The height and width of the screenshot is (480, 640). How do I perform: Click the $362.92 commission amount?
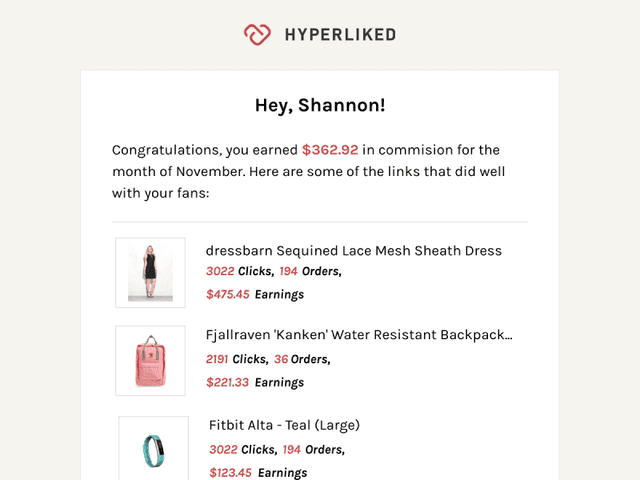[330, 150]
